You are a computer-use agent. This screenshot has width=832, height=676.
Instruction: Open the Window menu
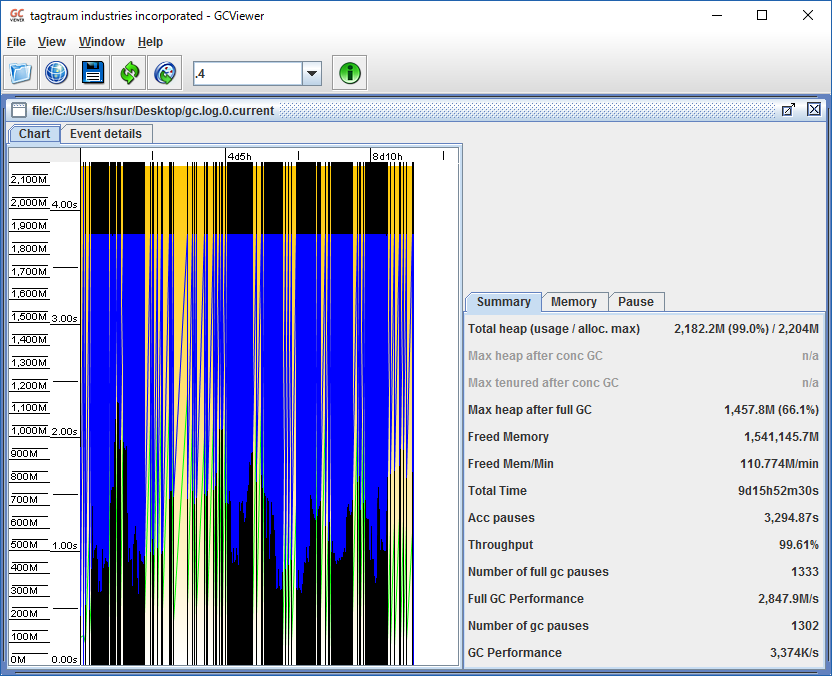(102, 42)
